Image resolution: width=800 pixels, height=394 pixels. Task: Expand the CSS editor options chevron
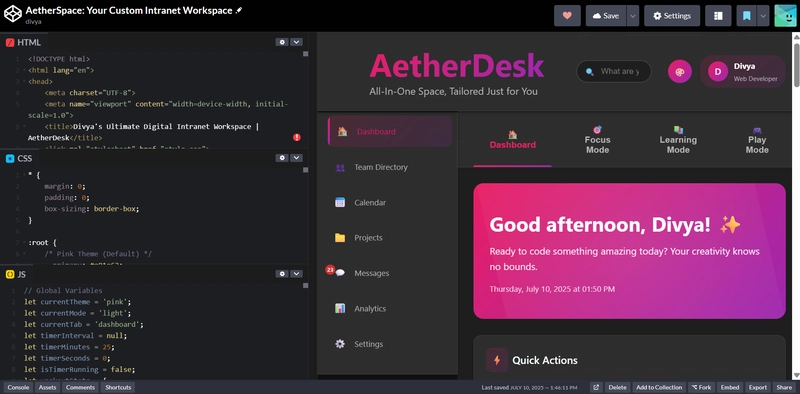click(x=296, y=158)
